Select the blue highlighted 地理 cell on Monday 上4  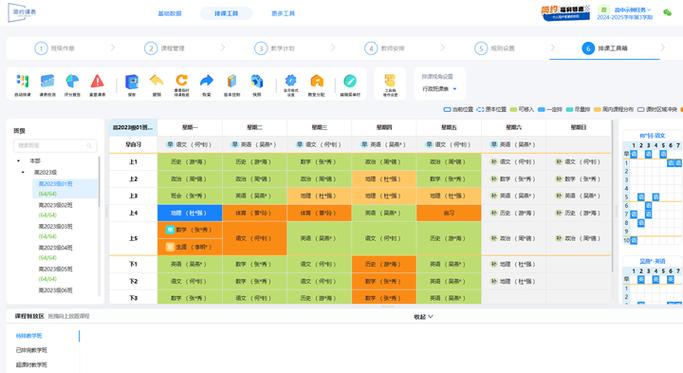(x=190, y=213)
